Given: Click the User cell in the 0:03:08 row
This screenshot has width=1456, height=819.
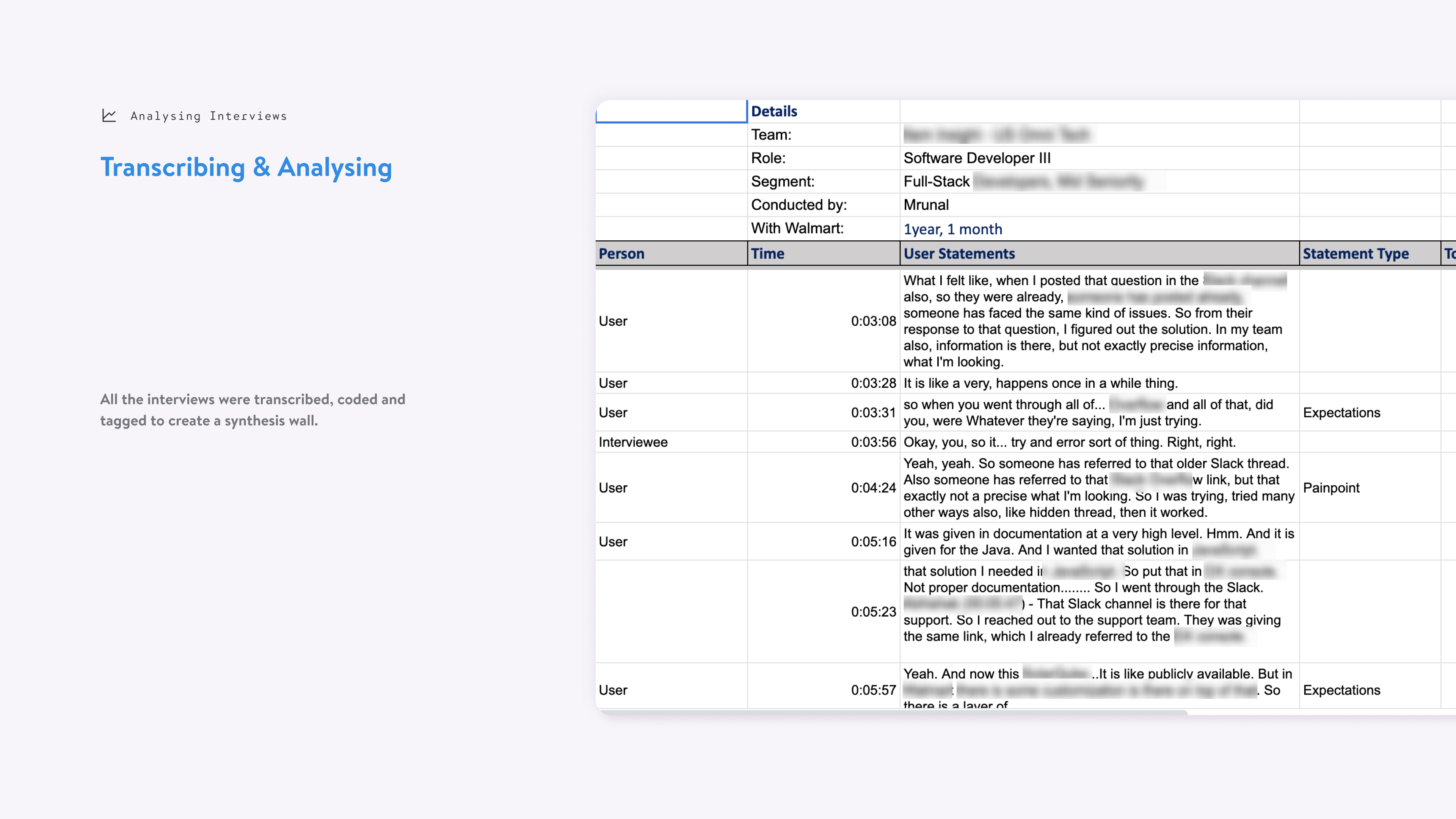Looking at the screenshot, I should [672, 321].
